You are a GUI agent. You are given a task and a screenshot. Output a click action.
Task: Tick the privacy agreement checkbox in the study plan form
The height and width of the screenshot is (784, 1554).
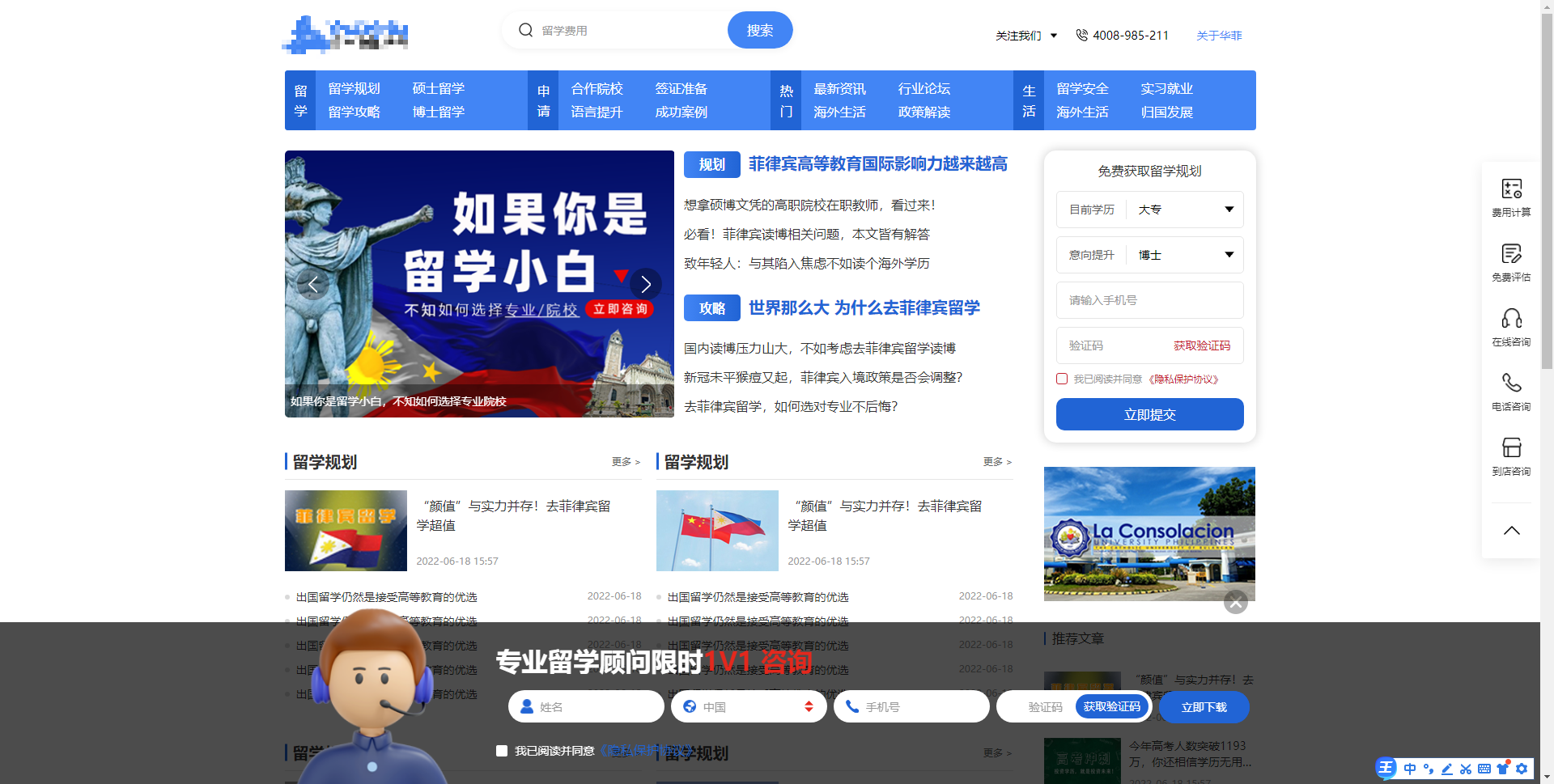(x=1062, y=379)
